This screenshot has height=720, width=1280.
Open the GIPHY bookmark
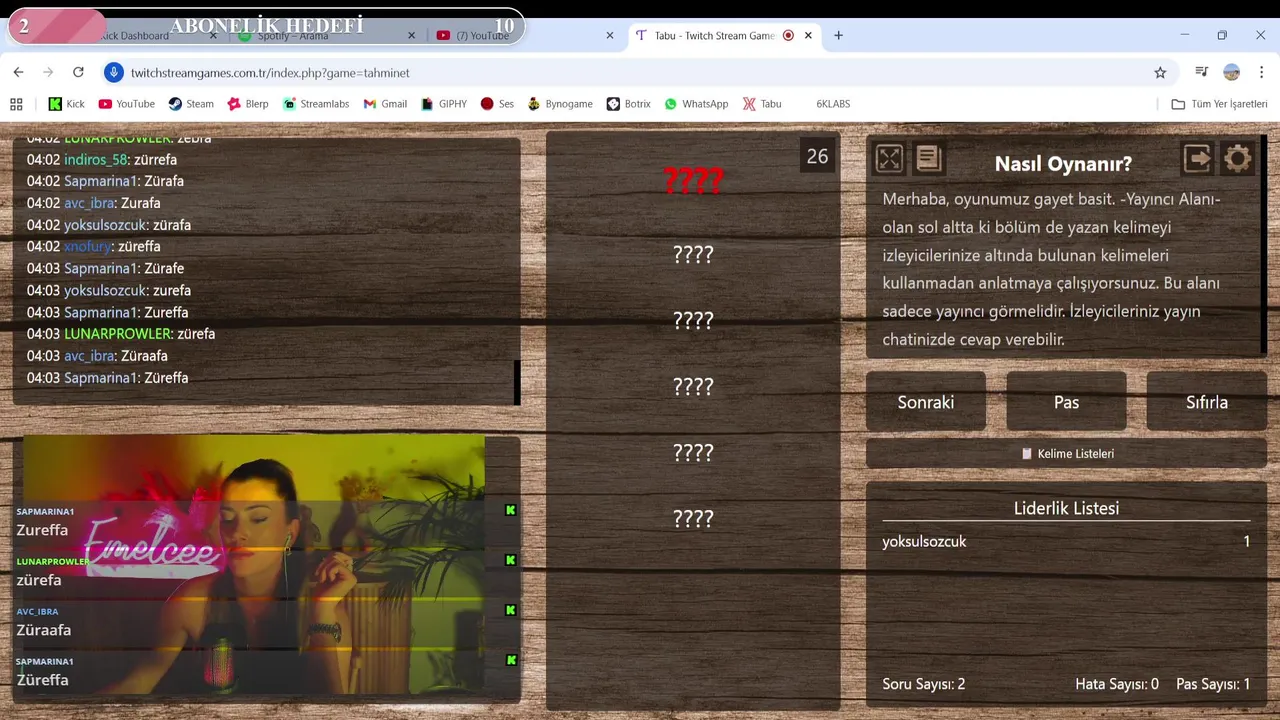point(444,104)
